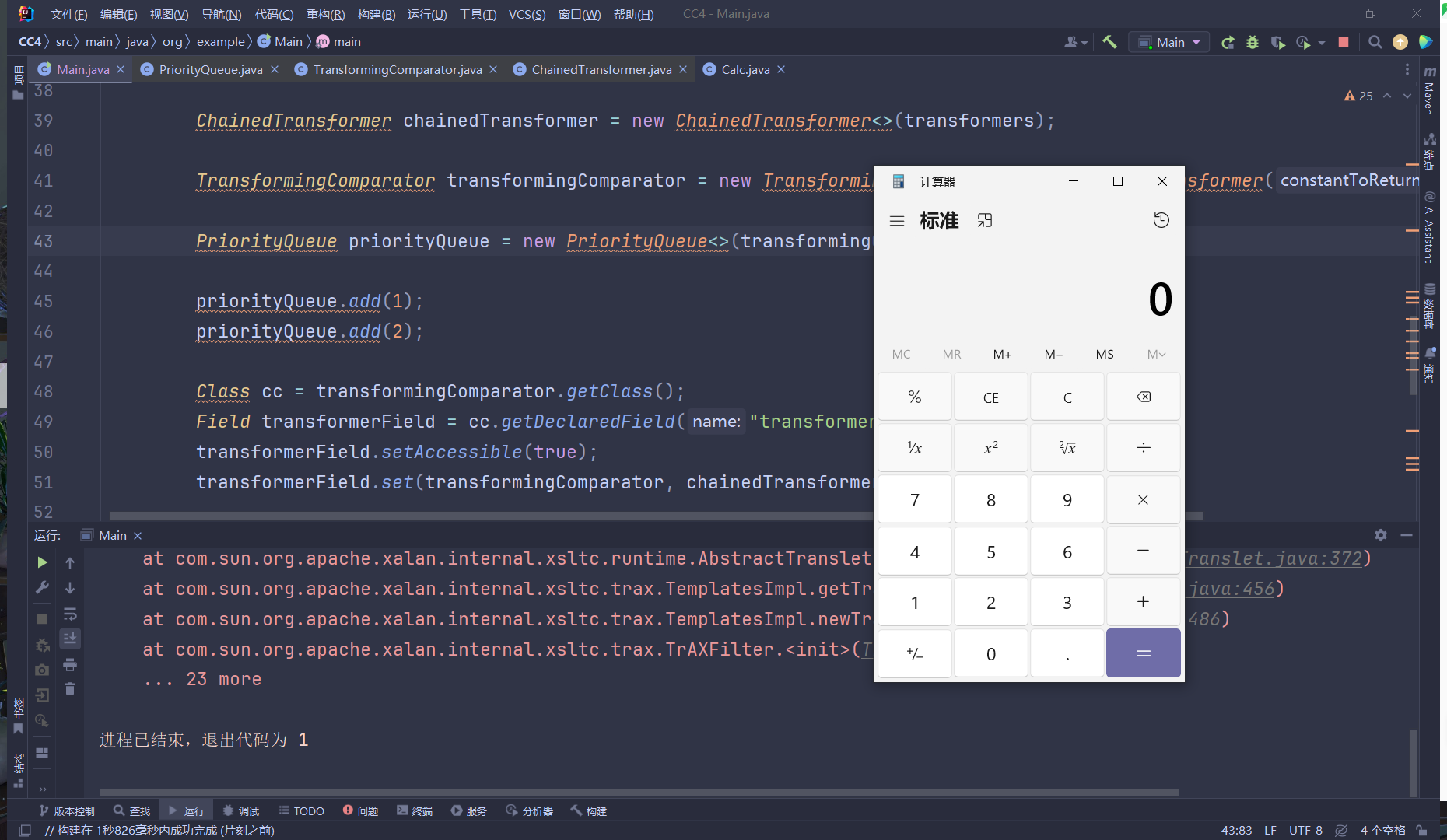Open the profiler options dropdown arrow
Image resolution: width=1447 pixels, height=840 pixels.
[x=1320, y=41]
